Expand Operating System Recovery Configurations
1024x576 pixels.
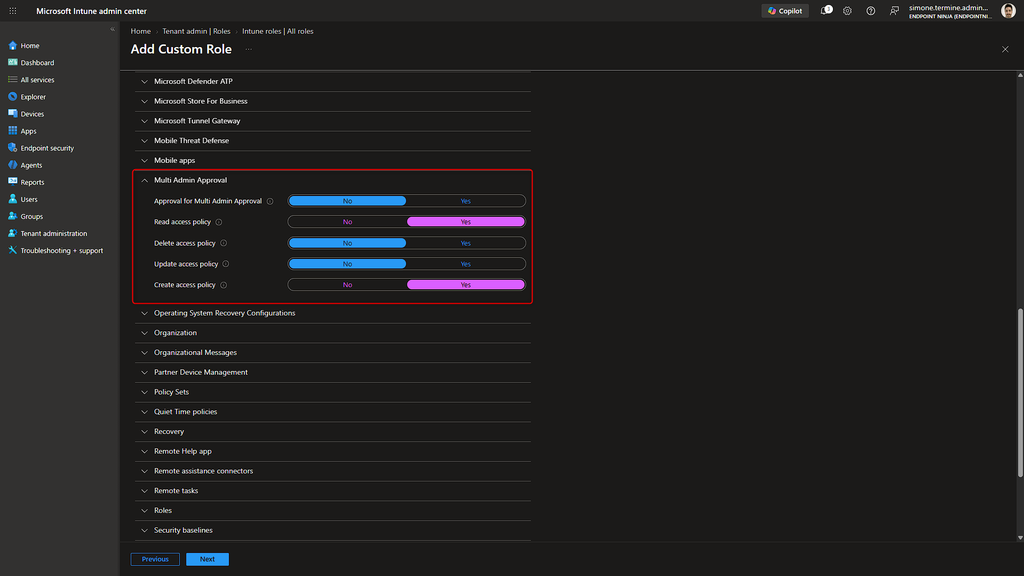tap(332, 313)
